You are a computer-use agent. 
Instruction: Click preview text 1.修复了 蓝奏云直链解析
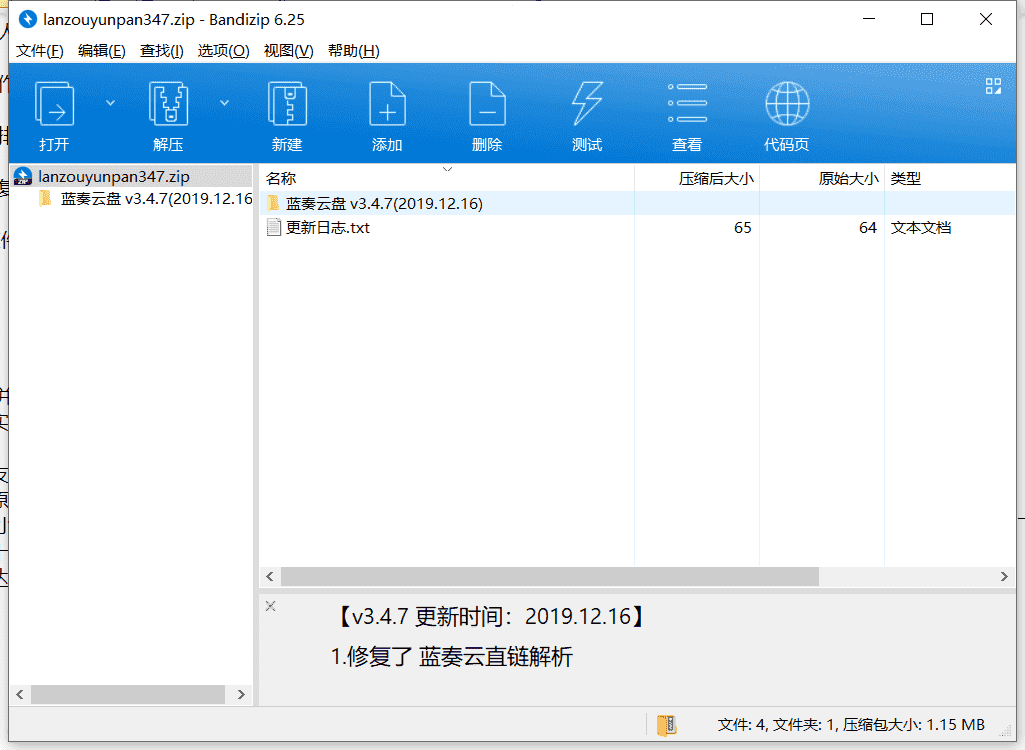452,656
